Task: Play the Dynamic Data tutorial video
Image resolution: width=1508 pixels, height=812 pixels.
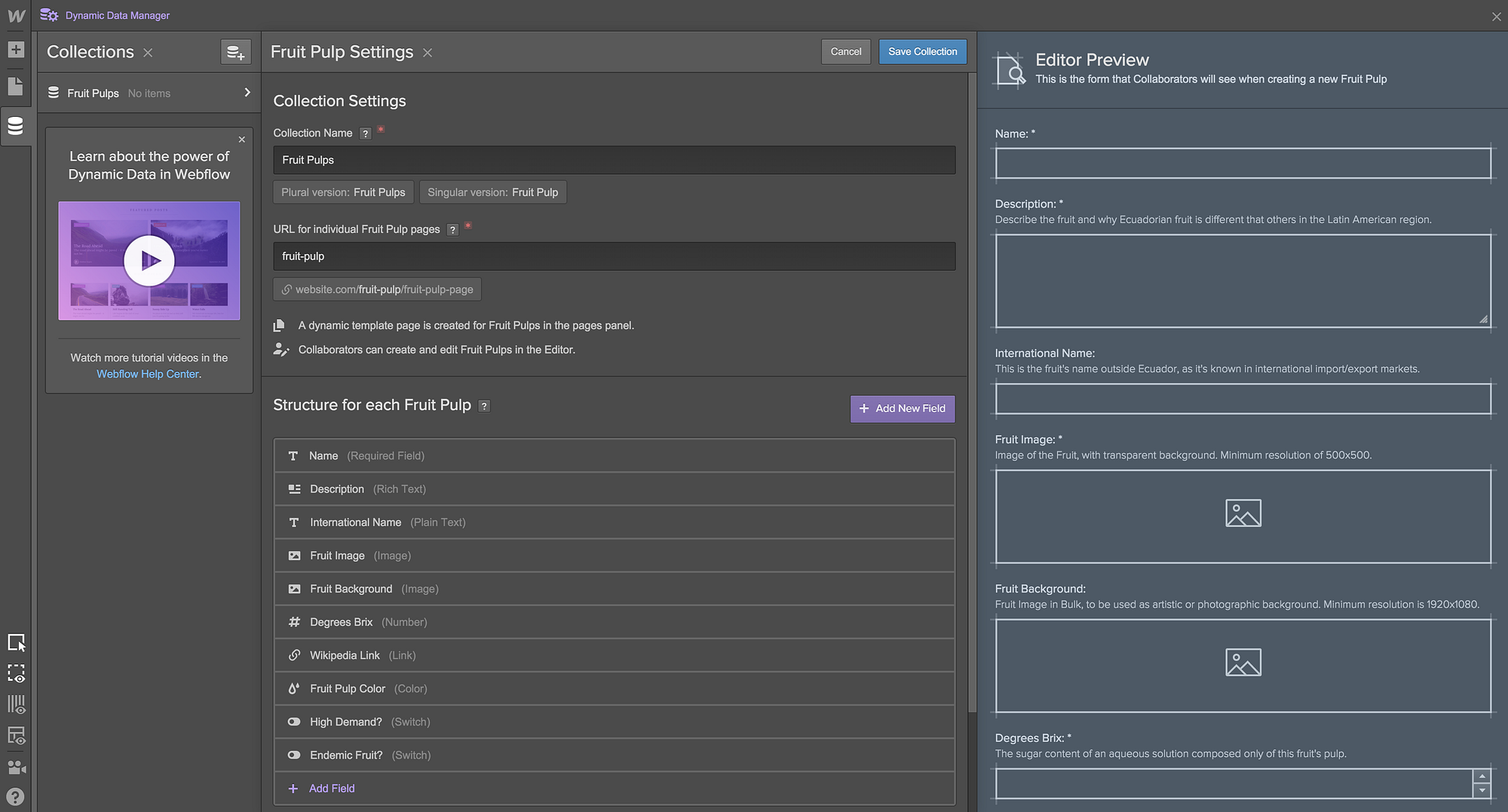Action: pos(149,261)
